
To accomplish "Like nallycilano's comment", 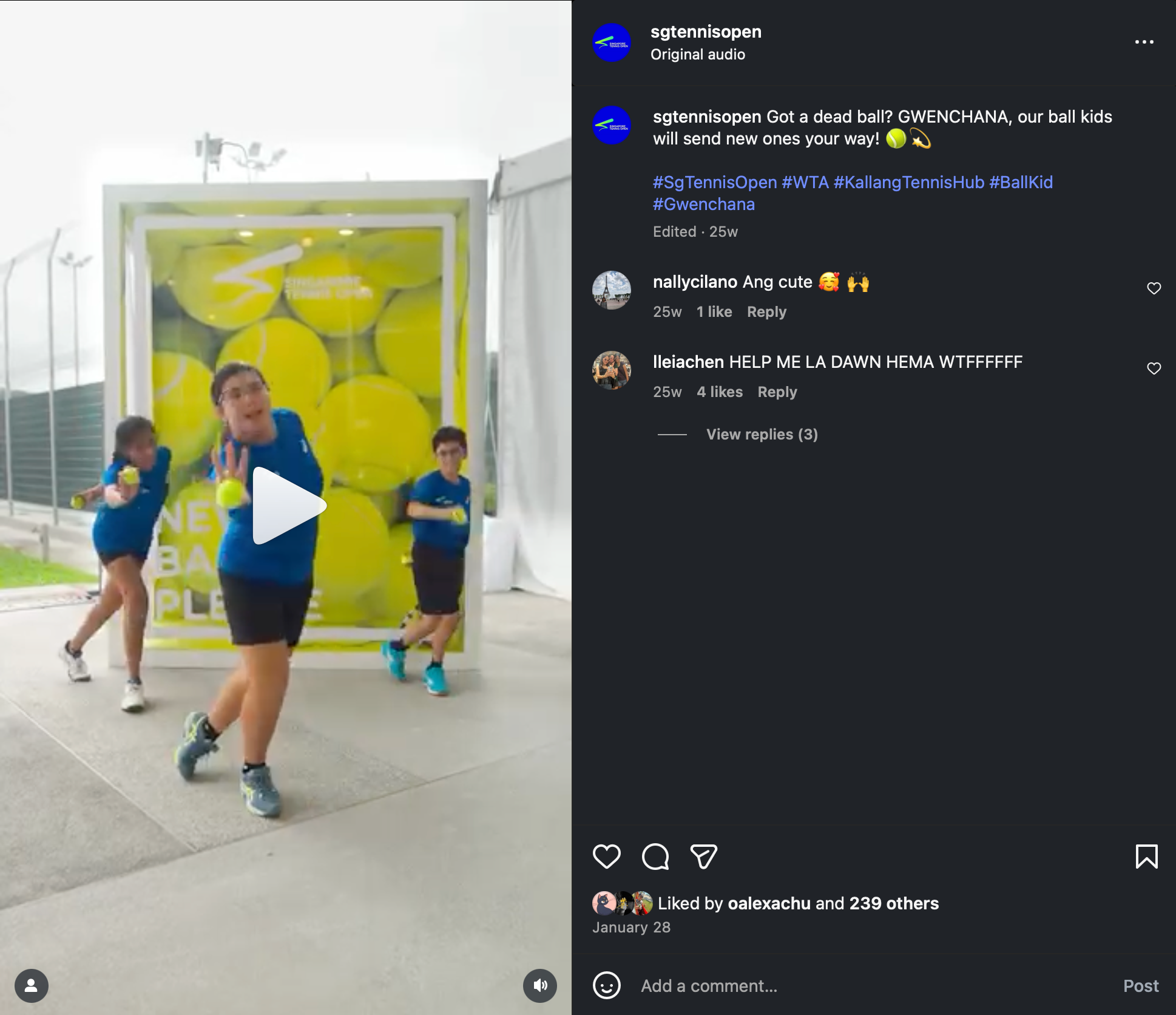I will (x=1154, y=288).
